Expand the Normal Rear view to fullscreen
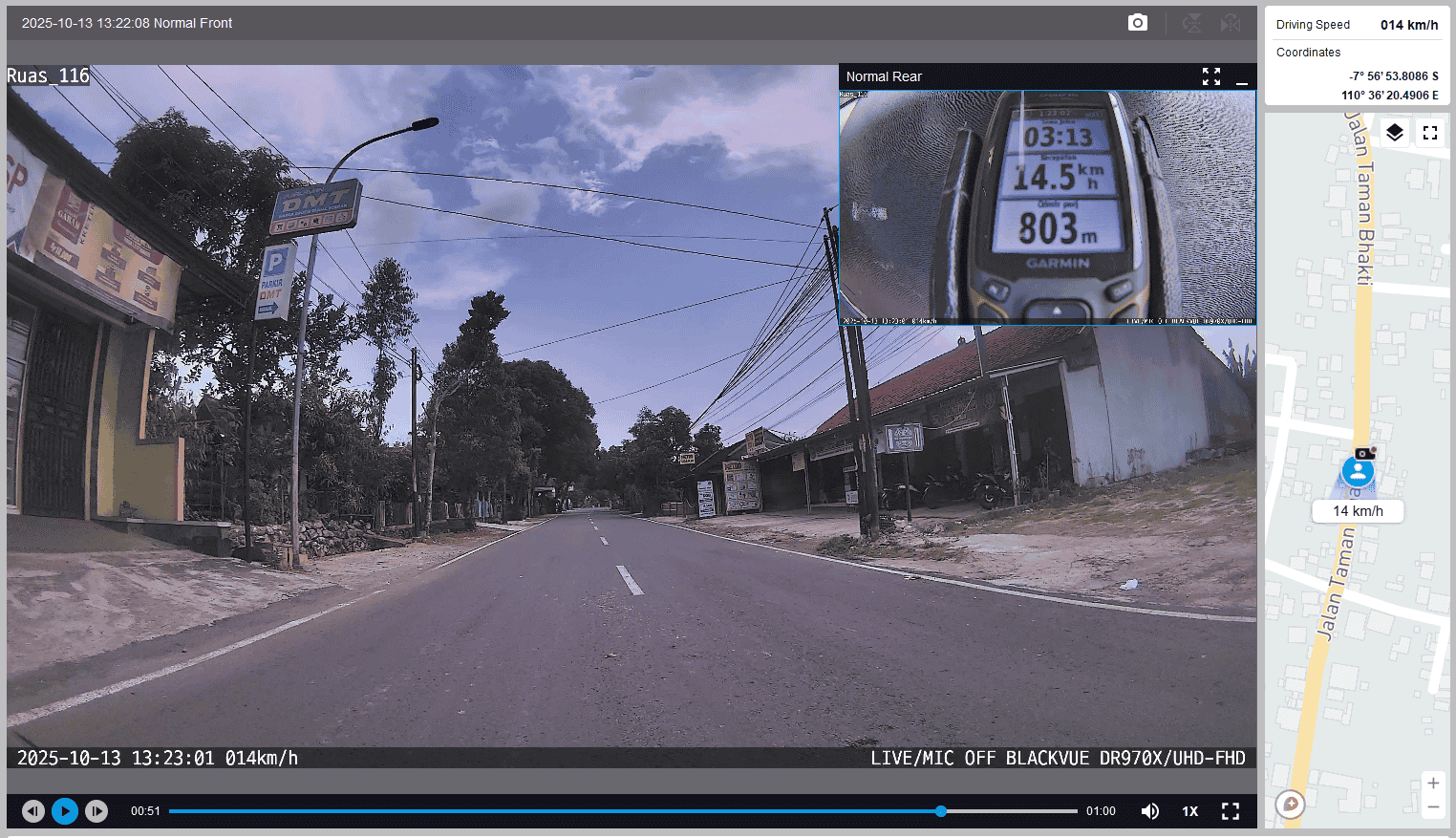1456x838 pixels. 1211,76
